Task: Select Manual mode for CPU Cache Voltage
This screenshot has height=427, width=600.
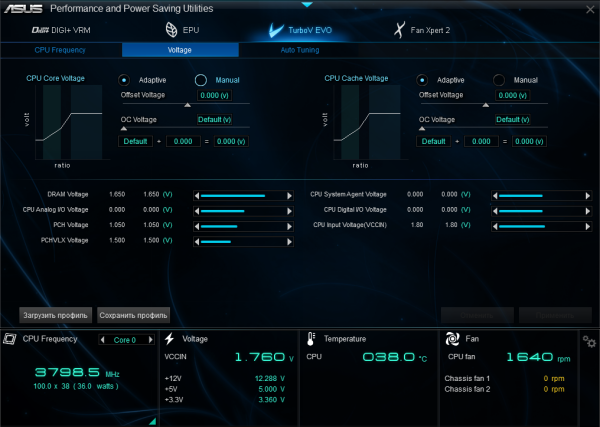Action: tap(500, 80)
